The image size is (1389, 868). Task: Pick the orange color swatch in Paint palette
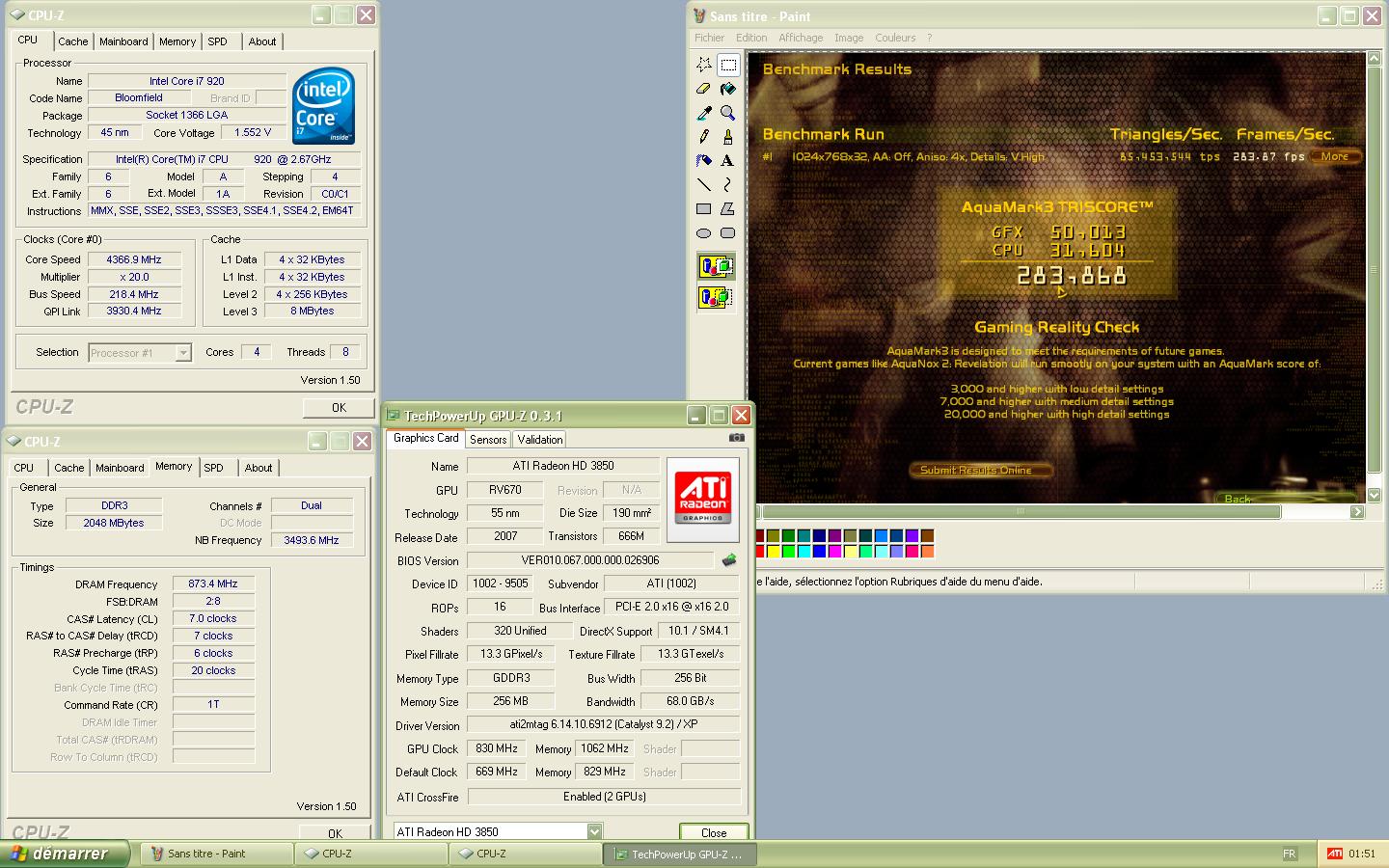click(927, 552)
